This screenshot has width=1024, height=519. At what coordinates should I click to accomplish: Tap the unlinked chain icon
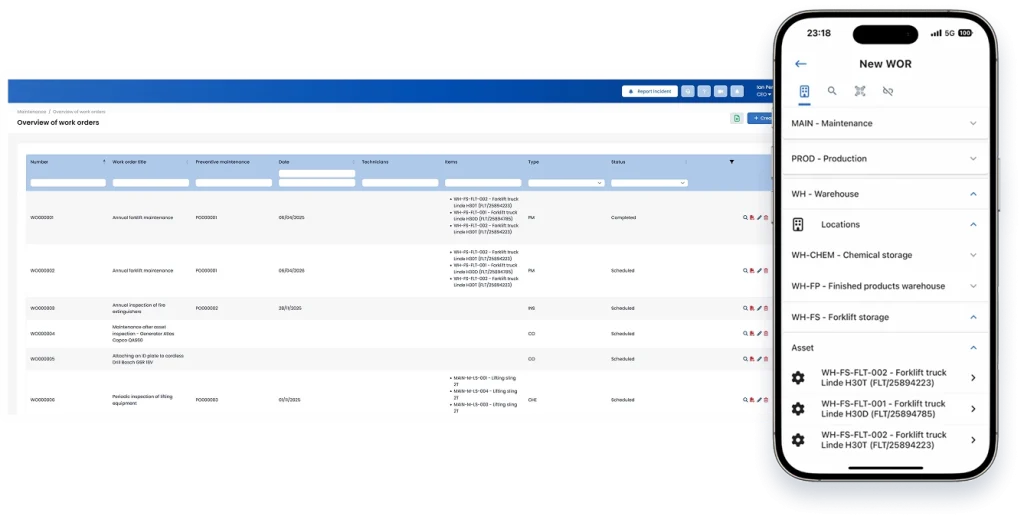(x=887, y=91)
